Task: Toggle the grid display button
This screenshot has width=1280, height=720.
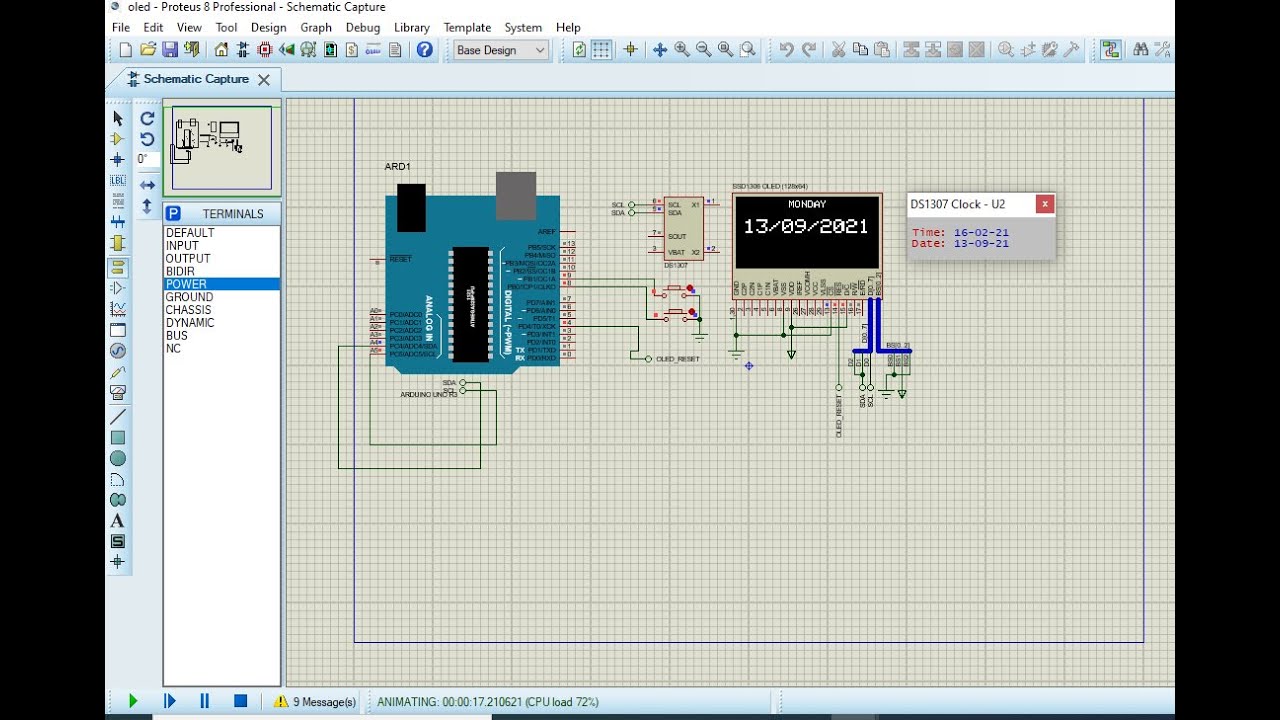Action: click(x=601, y=50)
